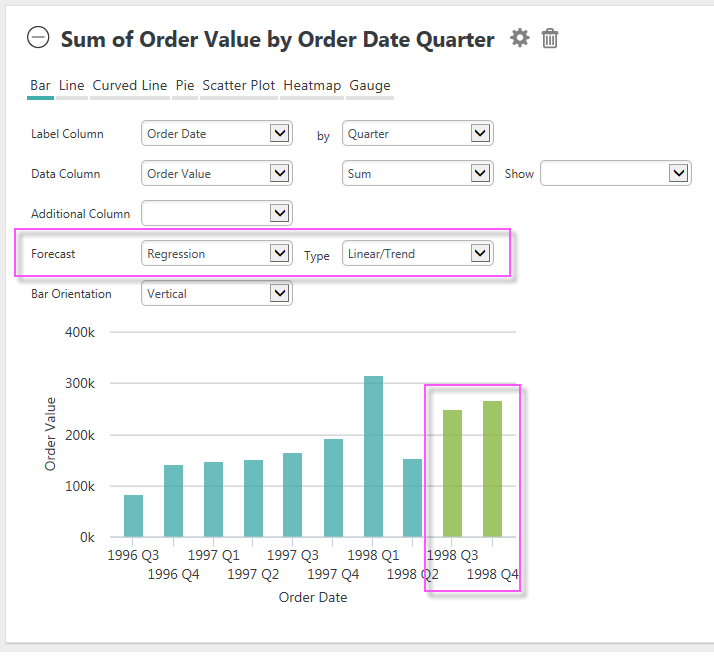
Task: Select the Gauge chart tab
Action: [x=370, y=86]
